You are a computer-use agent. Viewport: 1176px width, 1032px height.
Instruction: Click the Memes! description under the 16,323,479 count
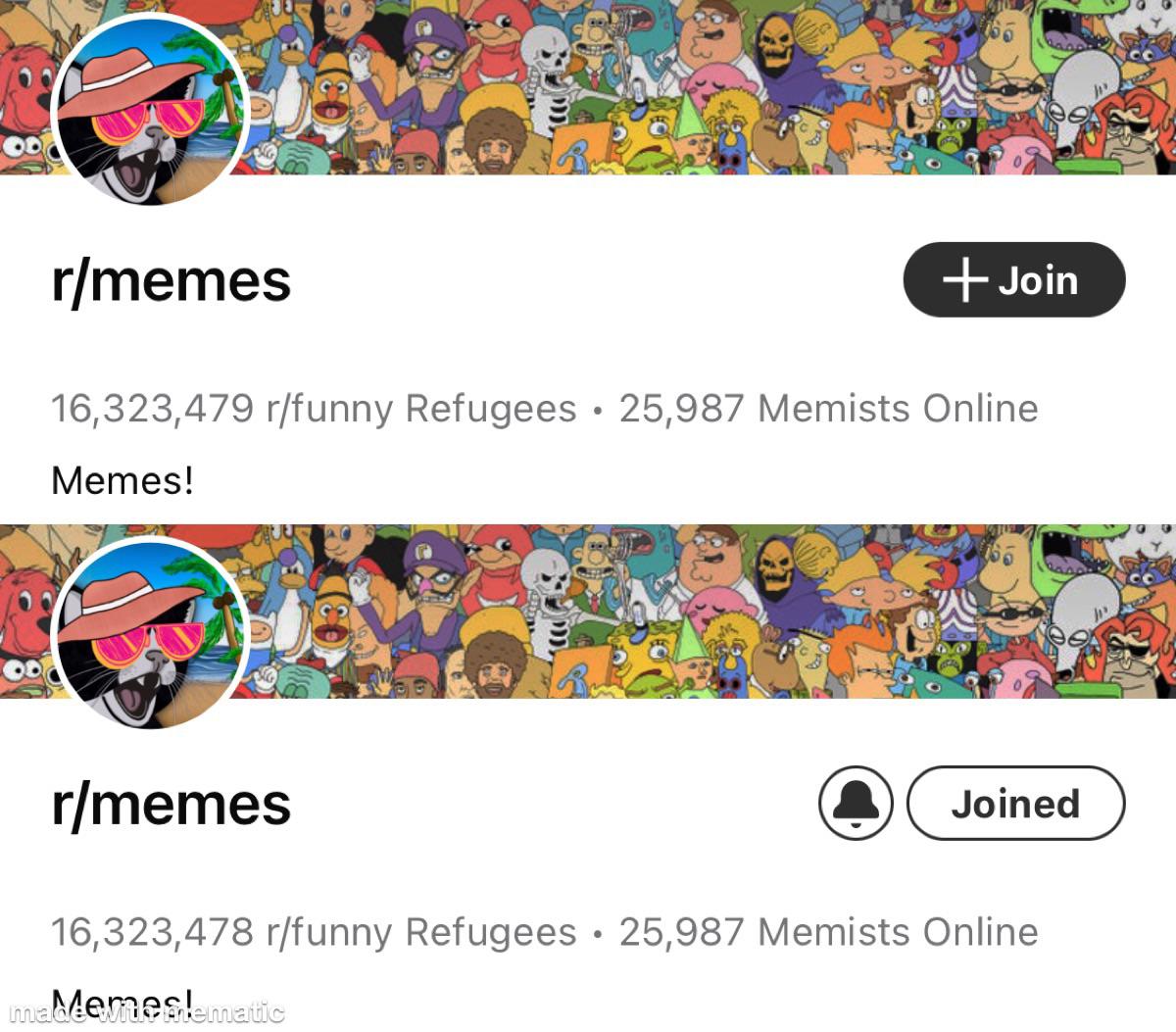(x=122, y=480)
